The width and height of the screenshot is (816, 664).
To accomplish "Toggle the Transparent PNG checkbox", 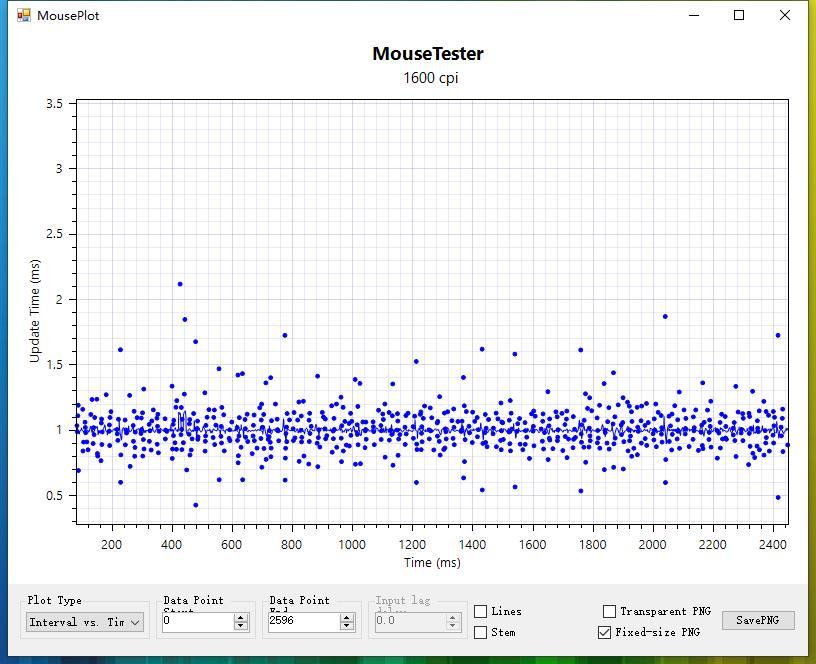I will coord(609,611).
